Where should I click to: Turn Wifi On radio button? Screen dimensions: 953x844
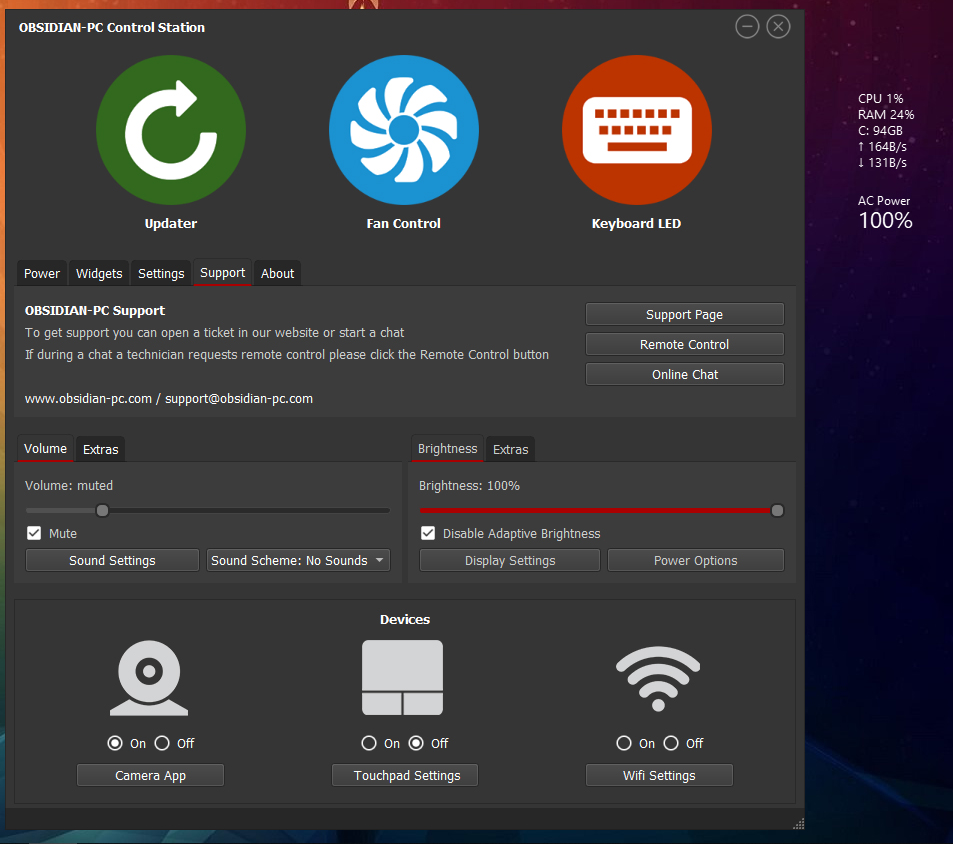click(624, 743)
